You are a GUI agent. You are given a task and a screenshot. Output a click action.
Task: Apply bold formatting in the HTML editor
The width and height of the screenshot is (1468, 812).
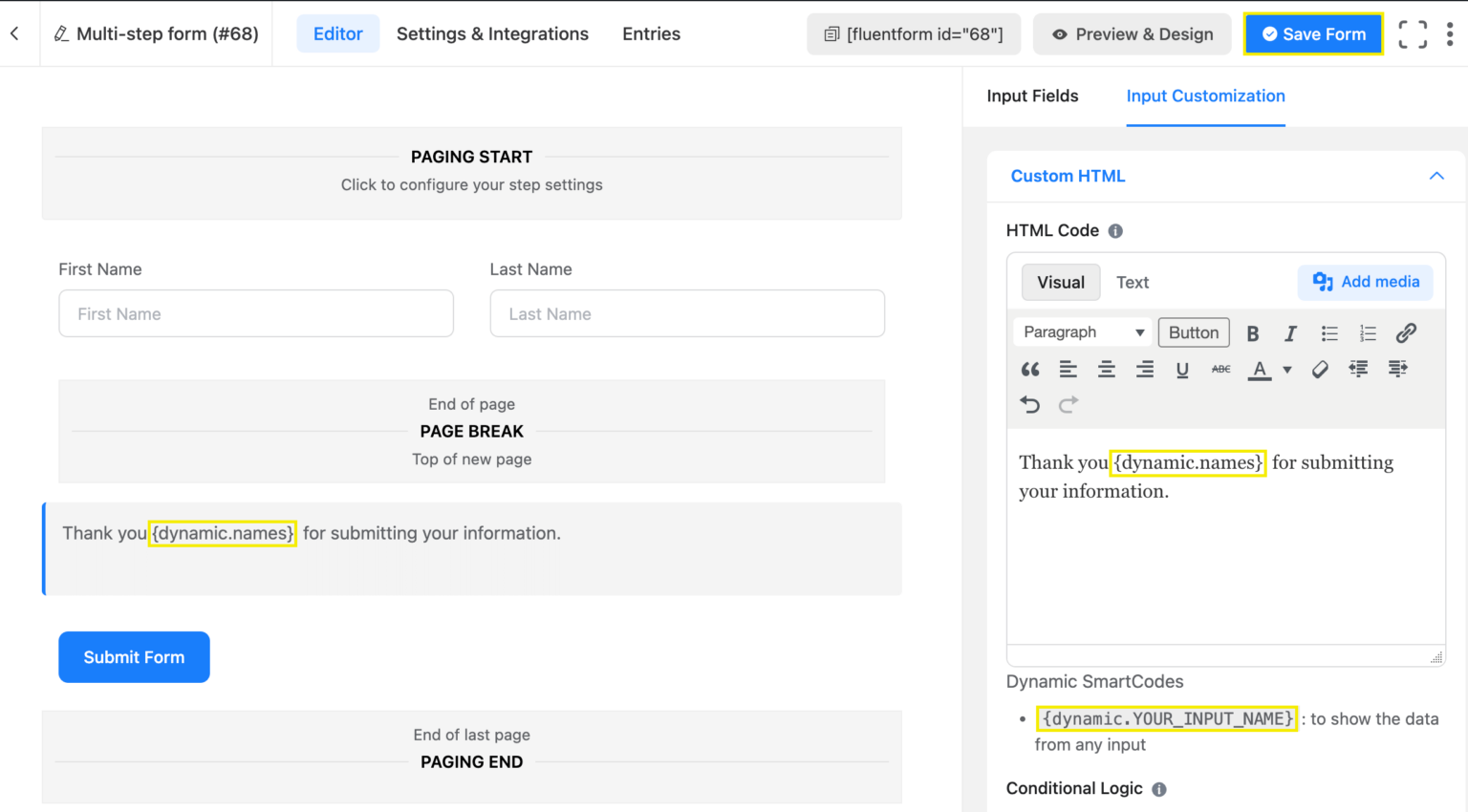tap(1253, 332)
